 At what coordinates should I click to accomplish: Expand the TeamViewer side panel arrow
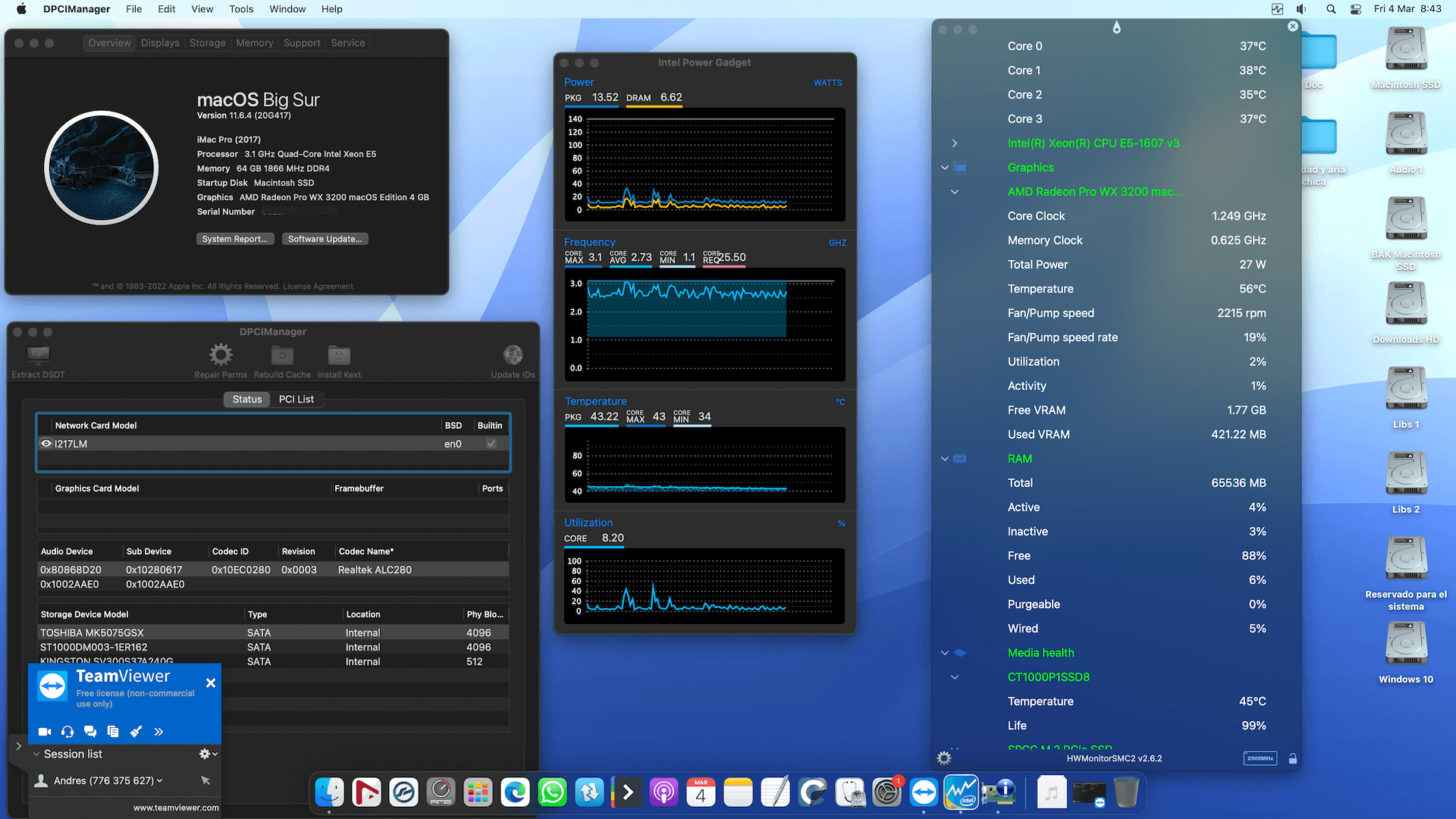[x=18, y=746]
